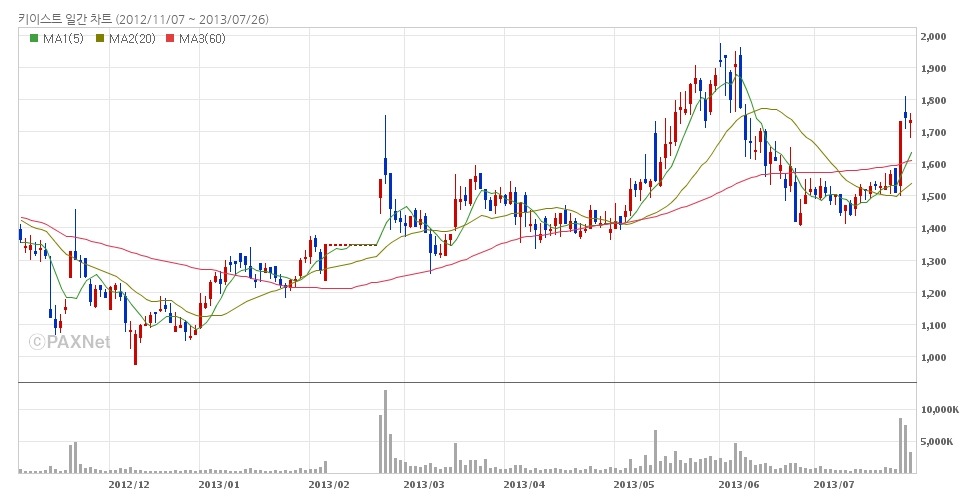Image resolution: width=971 pixels, height=501 pixels.
Task: Click the 2013/03 date axis label
Action: point(424,484)
